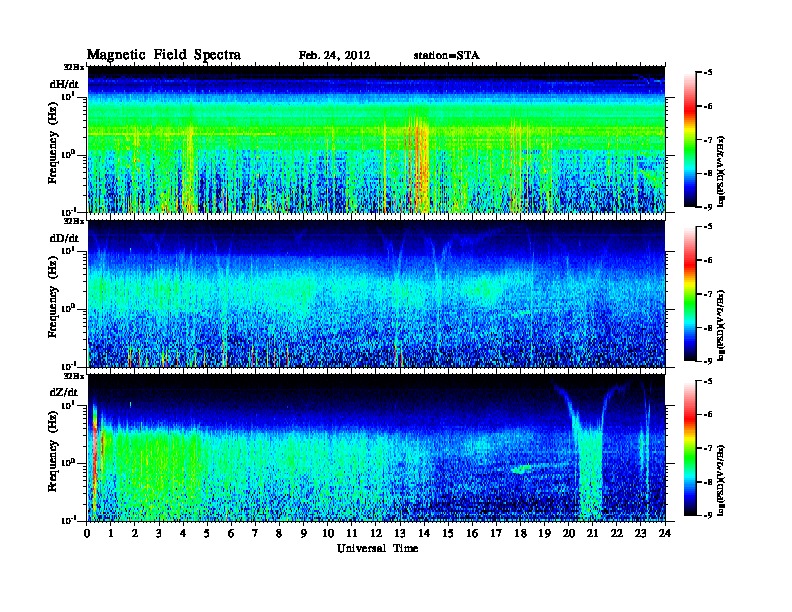Click hour tick label 14 on time axis

[x=424, y=534]
